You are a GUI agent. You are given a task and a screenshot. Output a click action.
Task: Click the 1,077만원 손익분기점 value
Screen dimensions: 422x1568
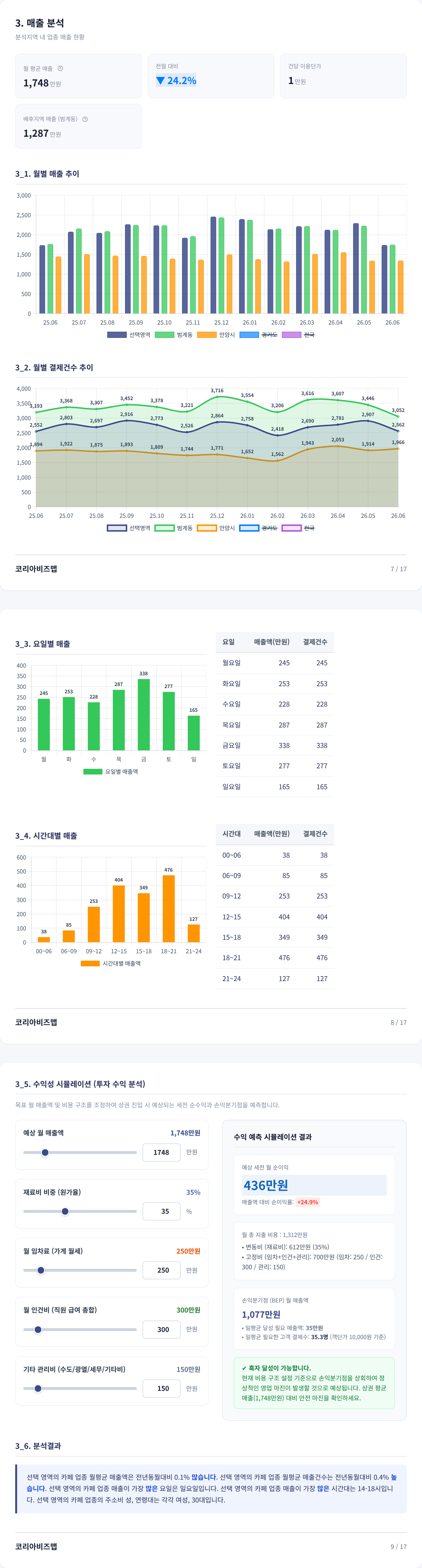click(x=261, y=1314)
